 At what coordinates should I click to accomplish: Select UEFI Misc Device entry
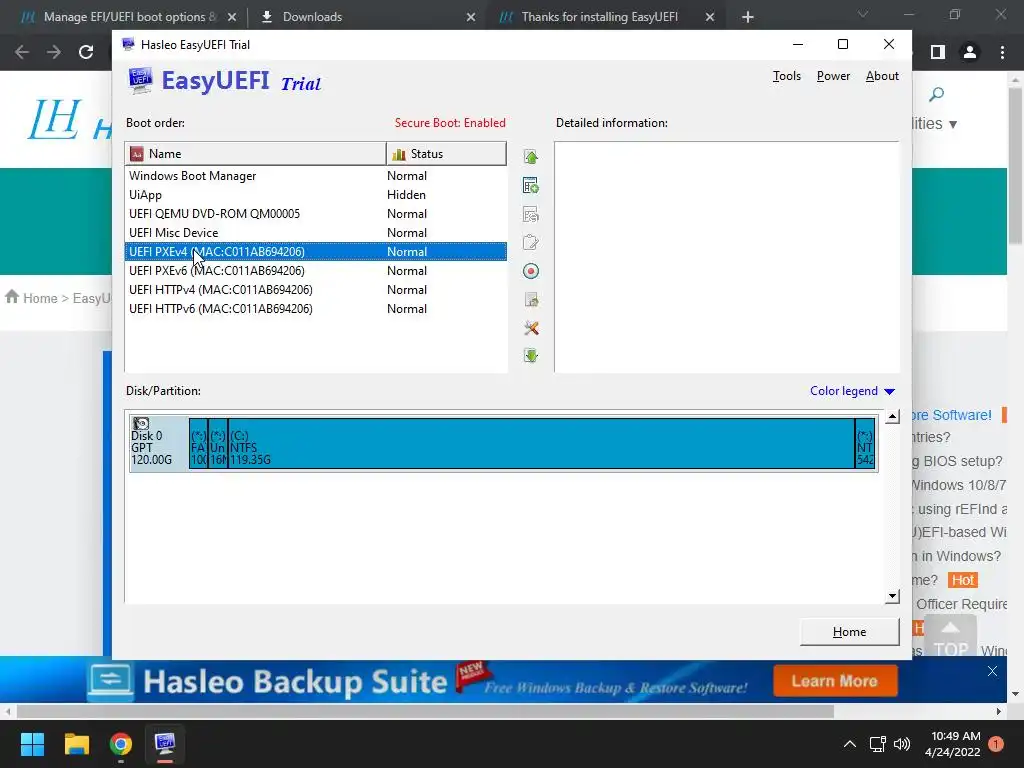(315, 232)
